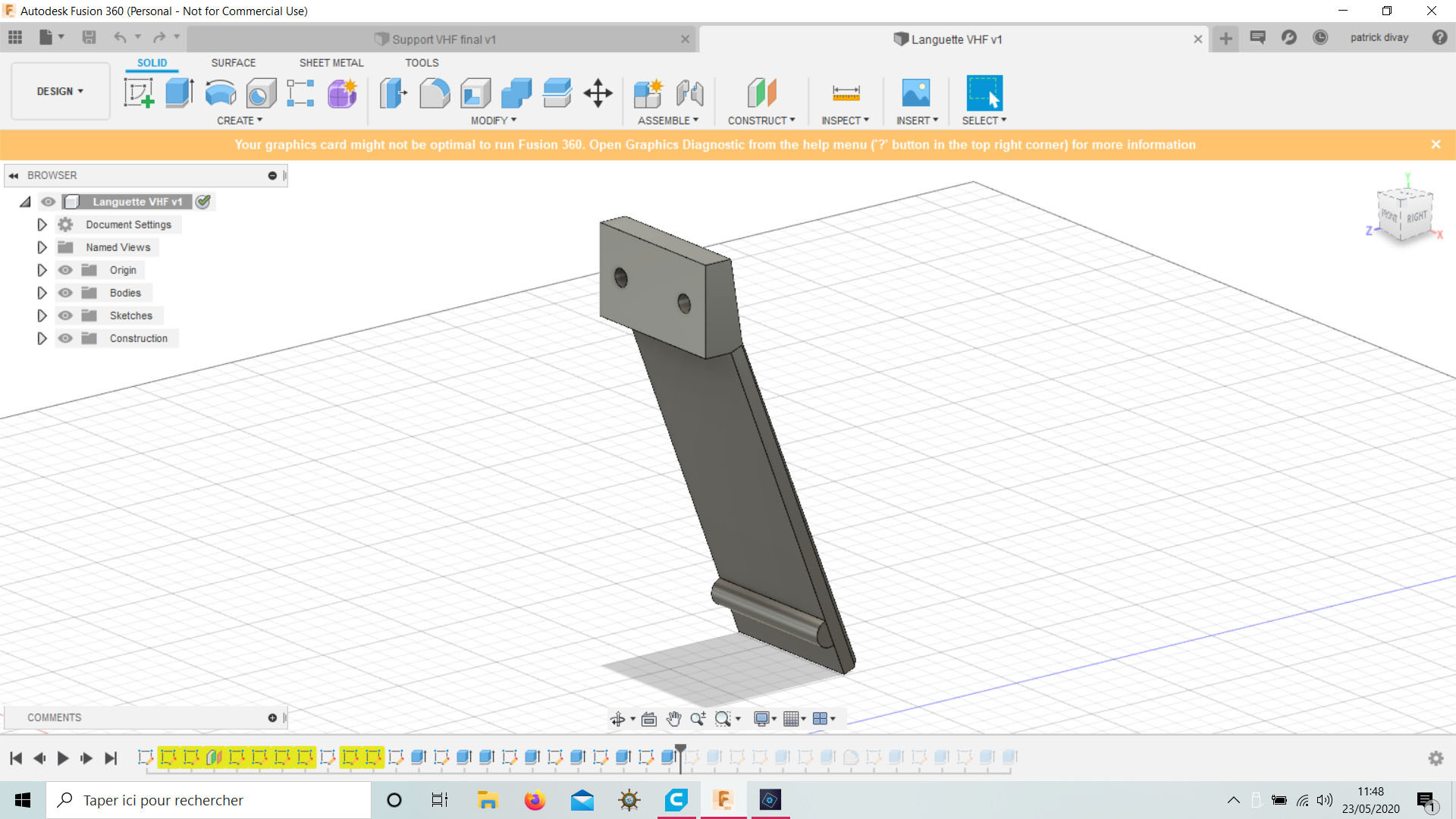1456x819 pixels.
Task: Select the Revolve tool
Action: (x=220, y=93)
